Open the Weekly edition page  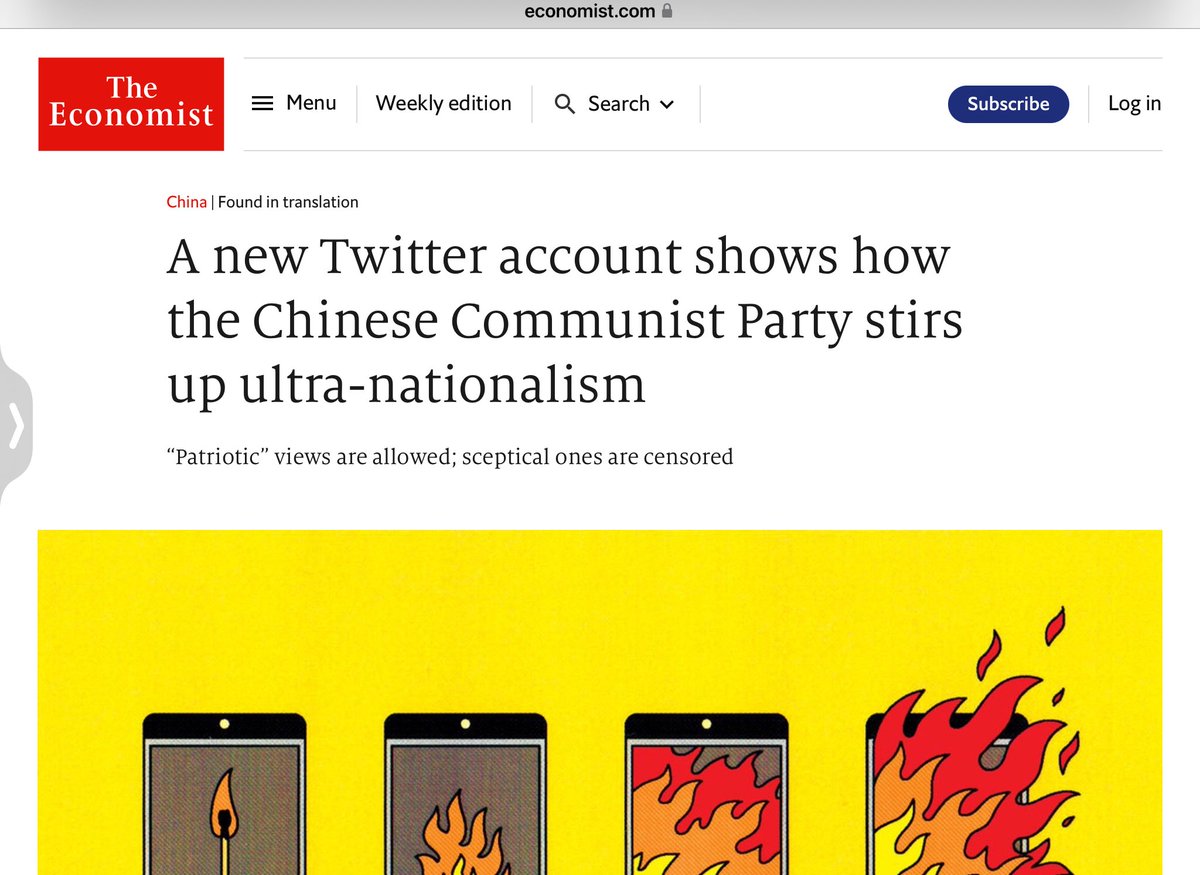443,103
